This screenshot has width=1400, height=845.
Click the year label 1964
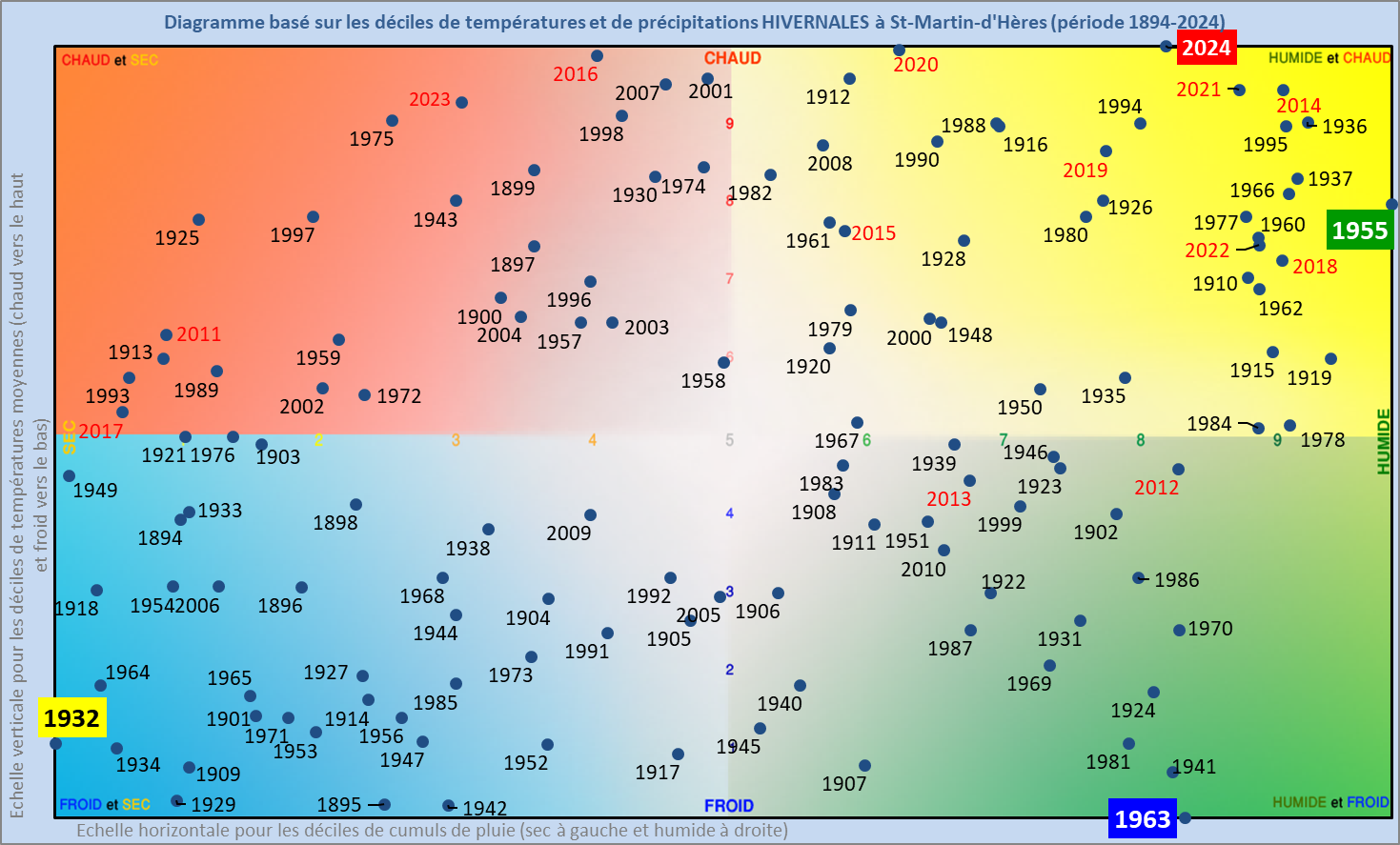click(x=128, y=673)
